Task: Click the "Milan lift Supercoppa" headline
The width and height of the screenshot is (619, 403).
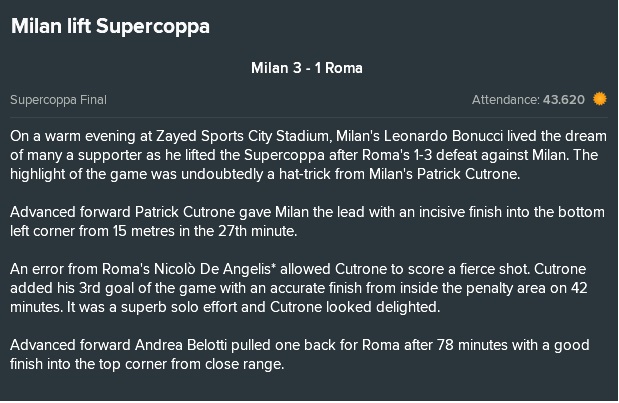Action: click(110, 26)
